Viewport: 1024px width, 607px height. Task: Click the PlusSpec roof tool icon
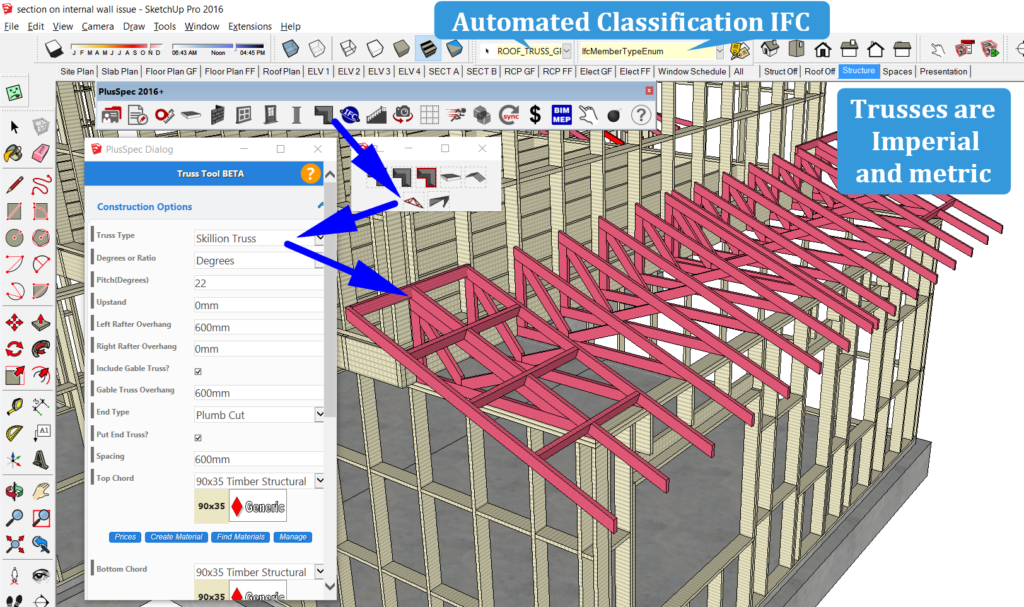[x=323, y=115]
